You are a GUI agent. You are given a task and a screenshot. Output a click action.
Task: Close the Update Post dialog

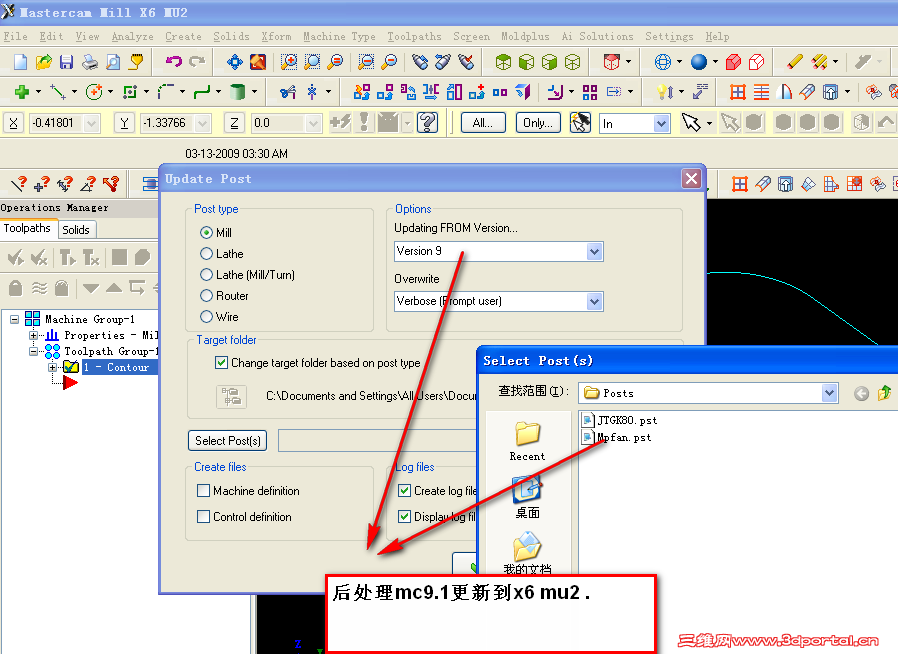tap(691, 179)
